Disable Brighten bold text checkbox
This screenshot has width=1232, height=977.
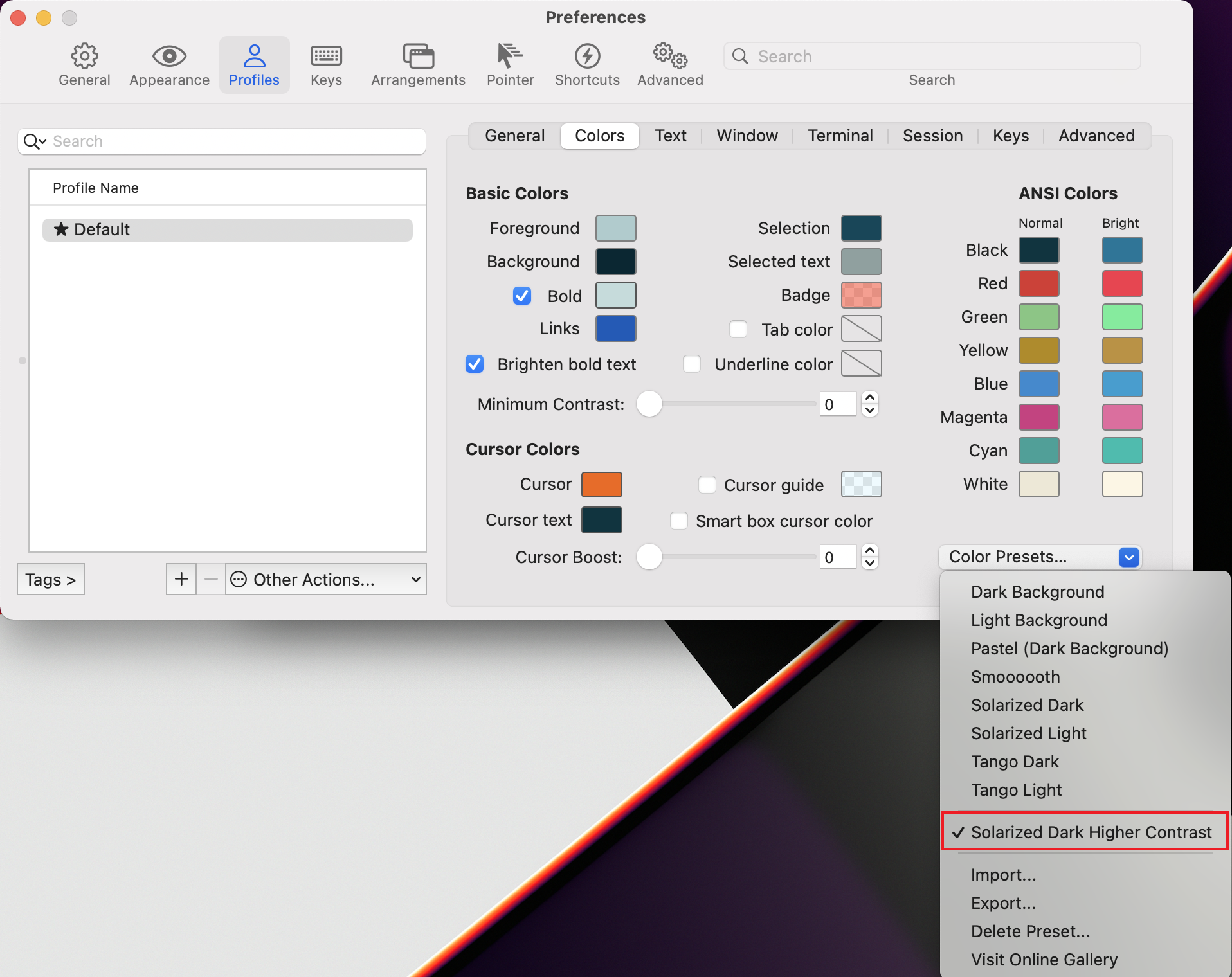475,364
